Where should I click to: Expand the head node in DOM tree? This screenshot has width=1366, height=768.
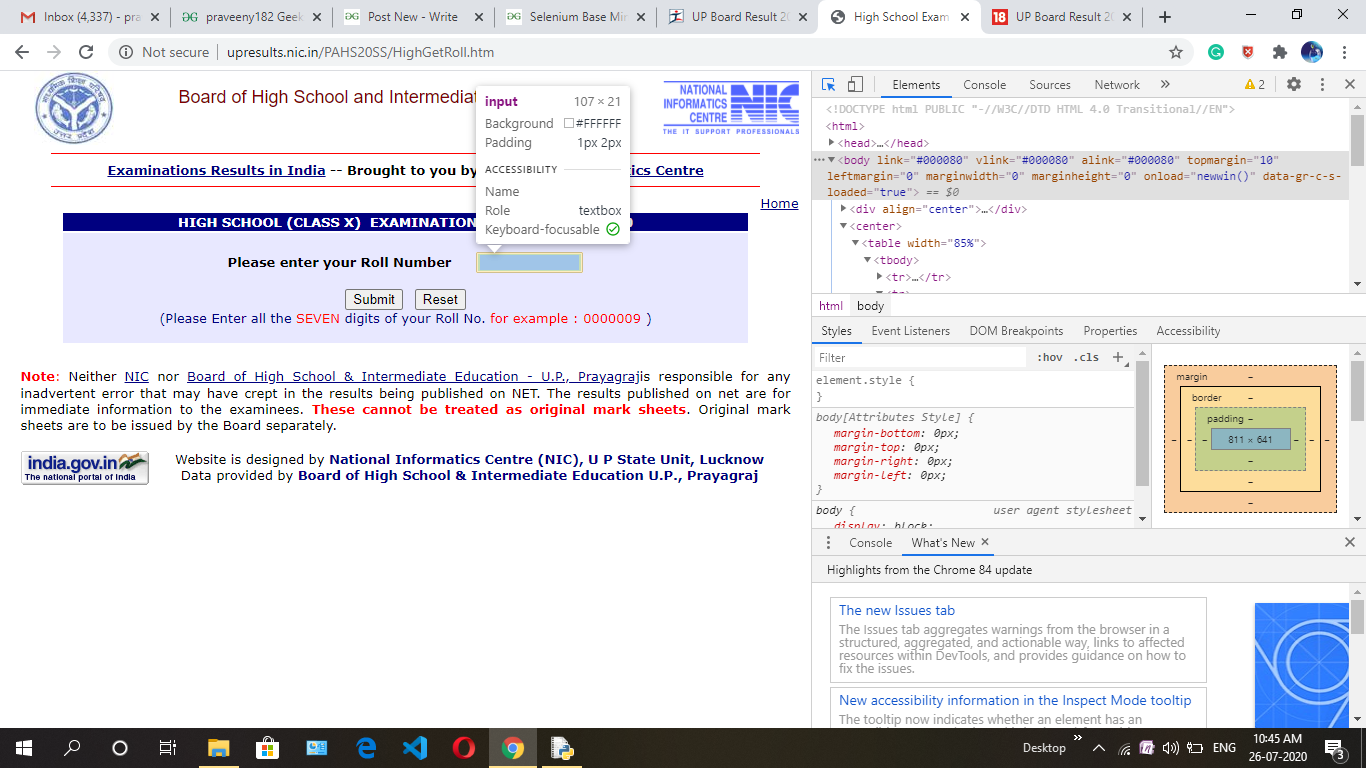pyautogui.click(x=832, y=143)
